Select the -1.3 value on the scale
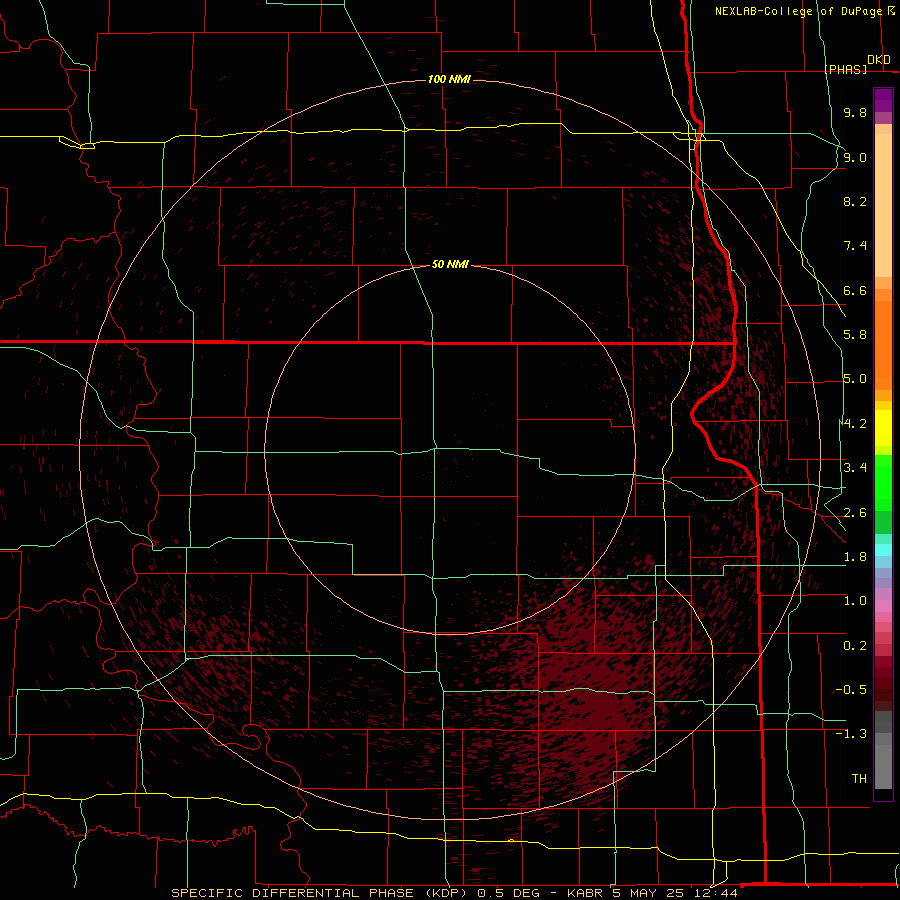The width and height of the screenshot is (900, 900). pyautogui.click(x=851, y=734)
